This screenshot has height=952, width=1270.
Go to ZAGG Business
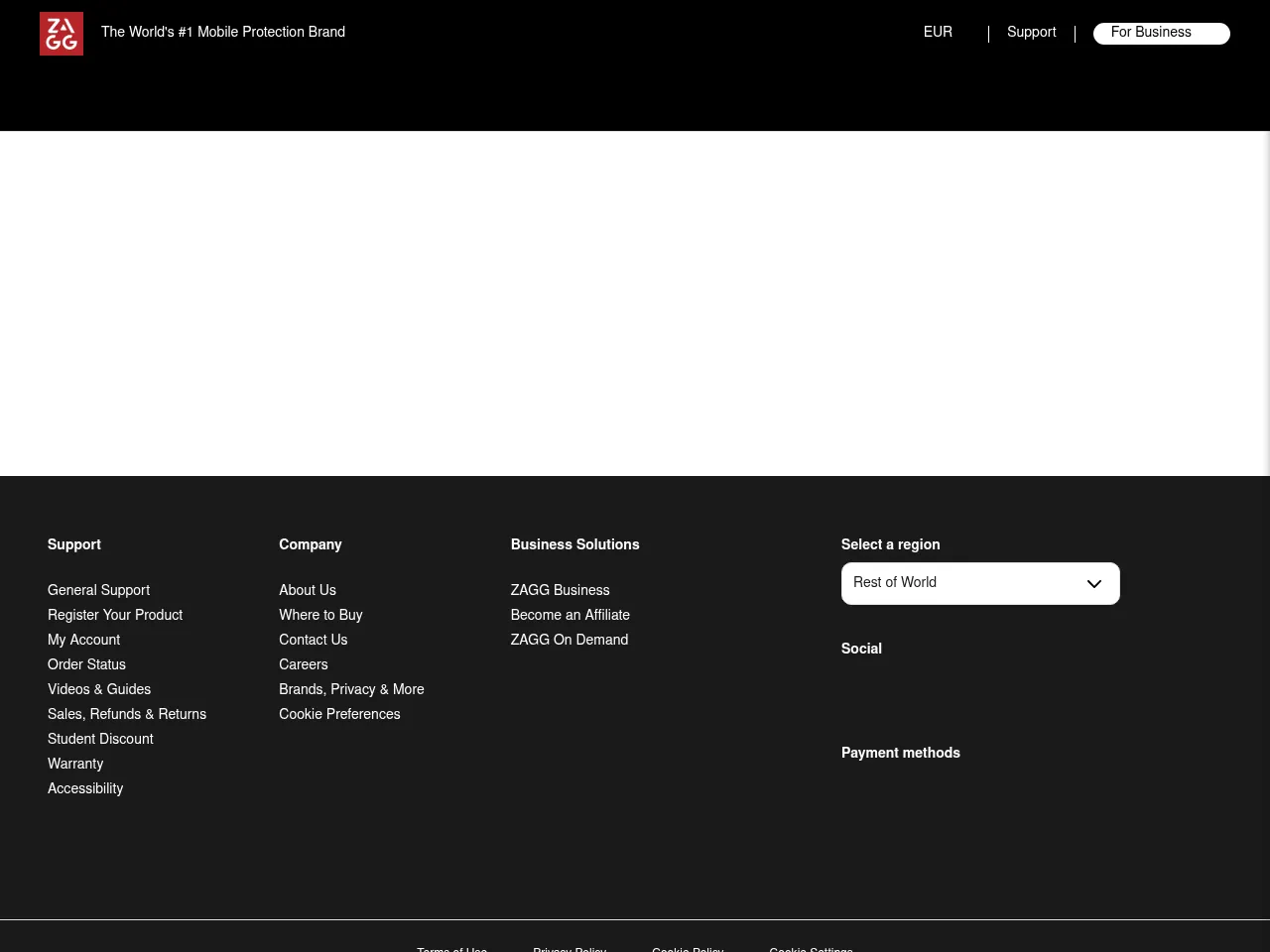point(560,590)
